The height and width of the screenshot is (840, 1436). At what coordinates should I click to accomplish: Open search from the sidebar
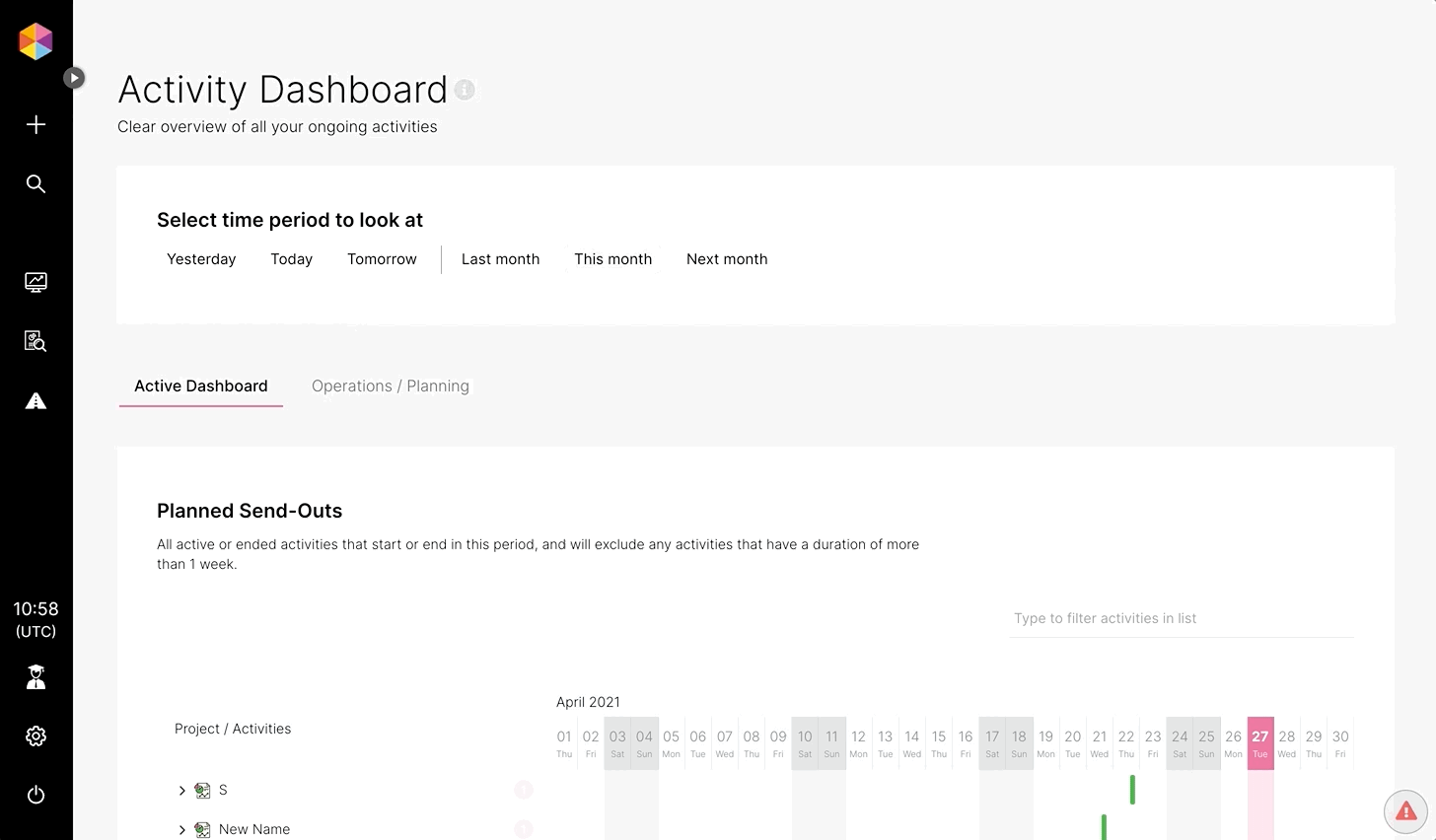(x=36, y=184)
